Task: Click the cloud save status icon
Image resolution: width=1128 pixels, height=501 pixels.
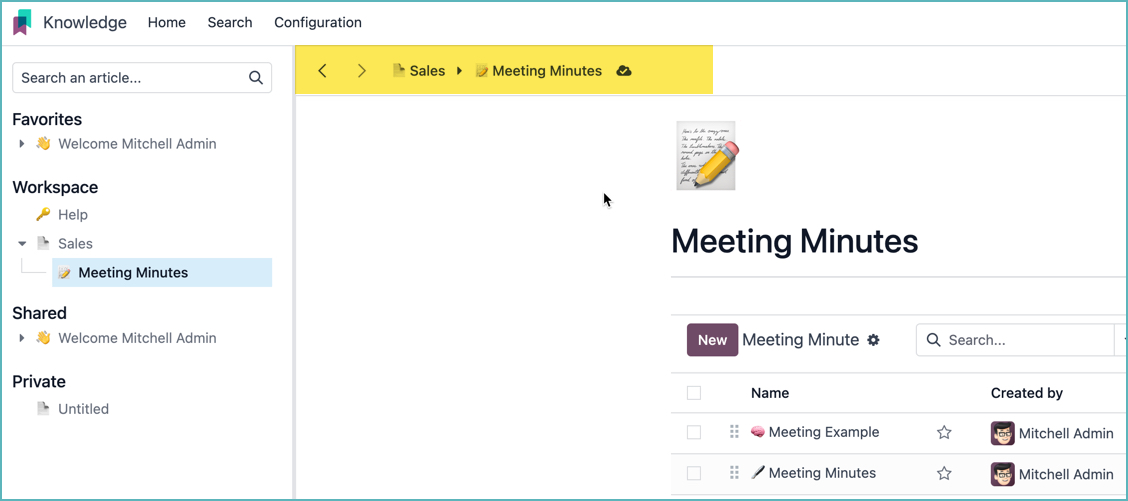Action: point(624,71)
